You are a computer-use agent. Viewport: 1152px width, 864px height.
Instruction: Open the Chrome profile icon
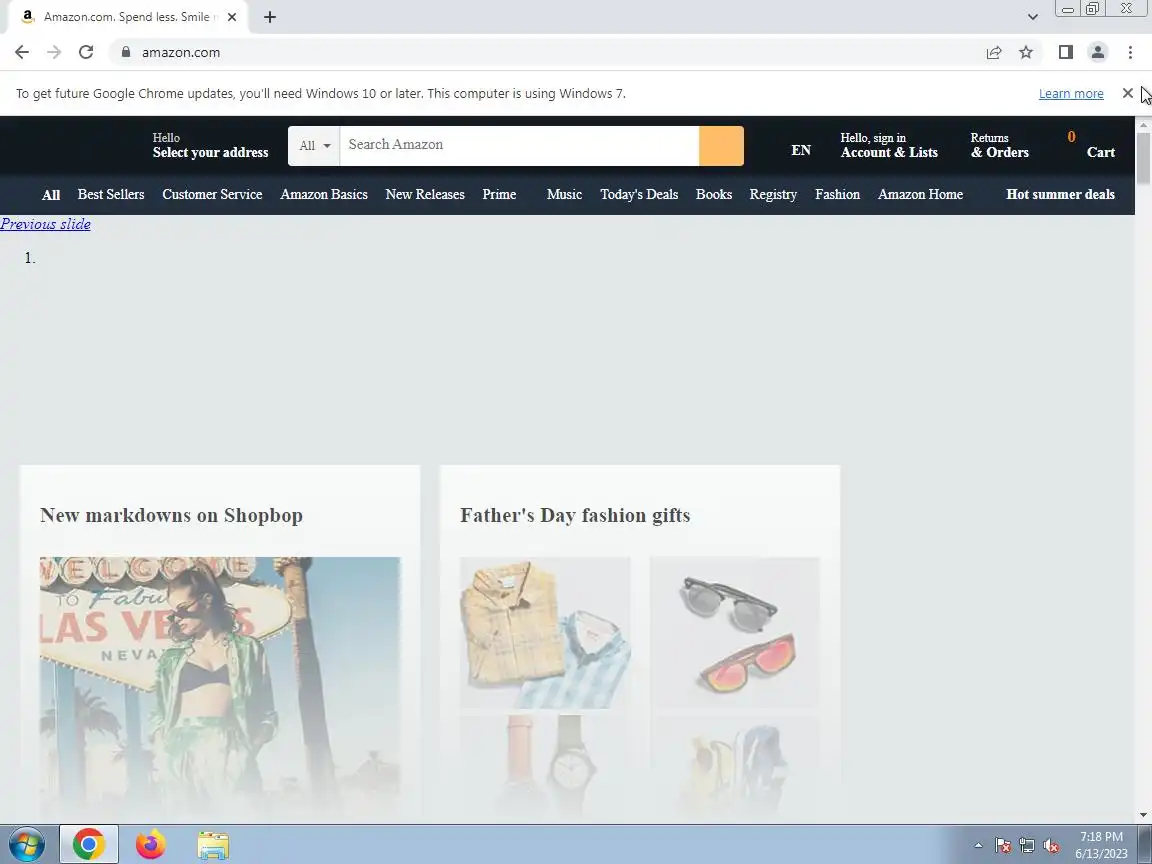click(x=1098, y=52)
